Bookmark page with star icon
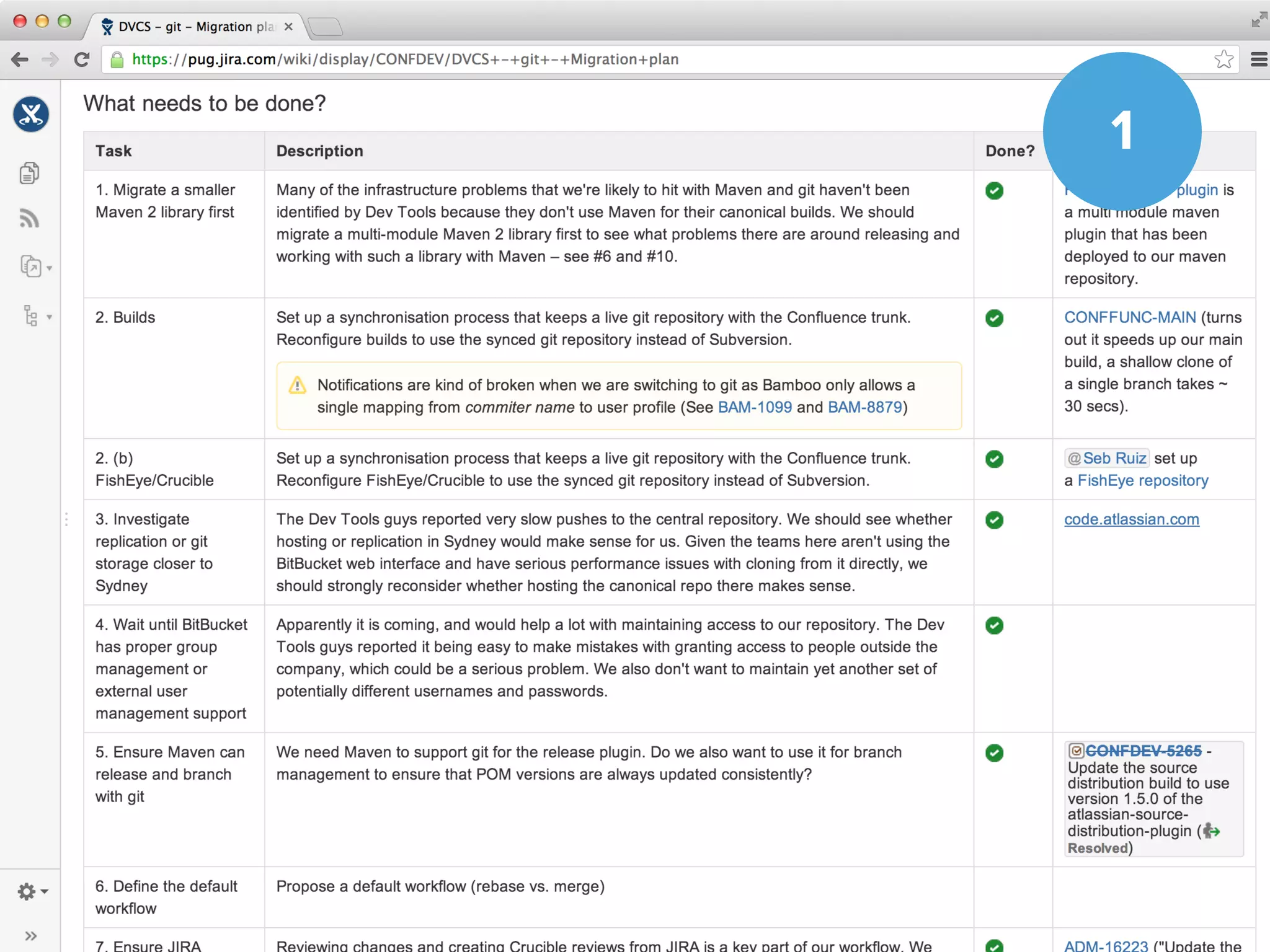 [x=1223, y=59]
